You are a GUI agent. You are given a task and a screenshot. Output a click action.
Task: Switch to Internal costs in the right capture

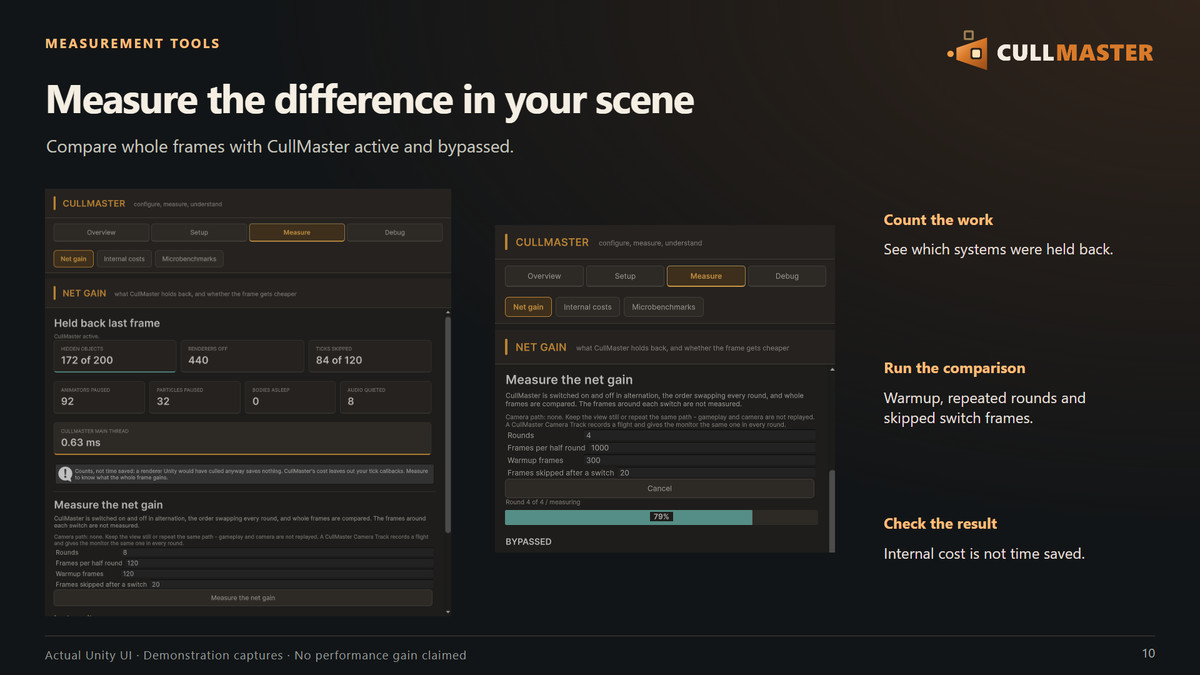coord(587,307)
